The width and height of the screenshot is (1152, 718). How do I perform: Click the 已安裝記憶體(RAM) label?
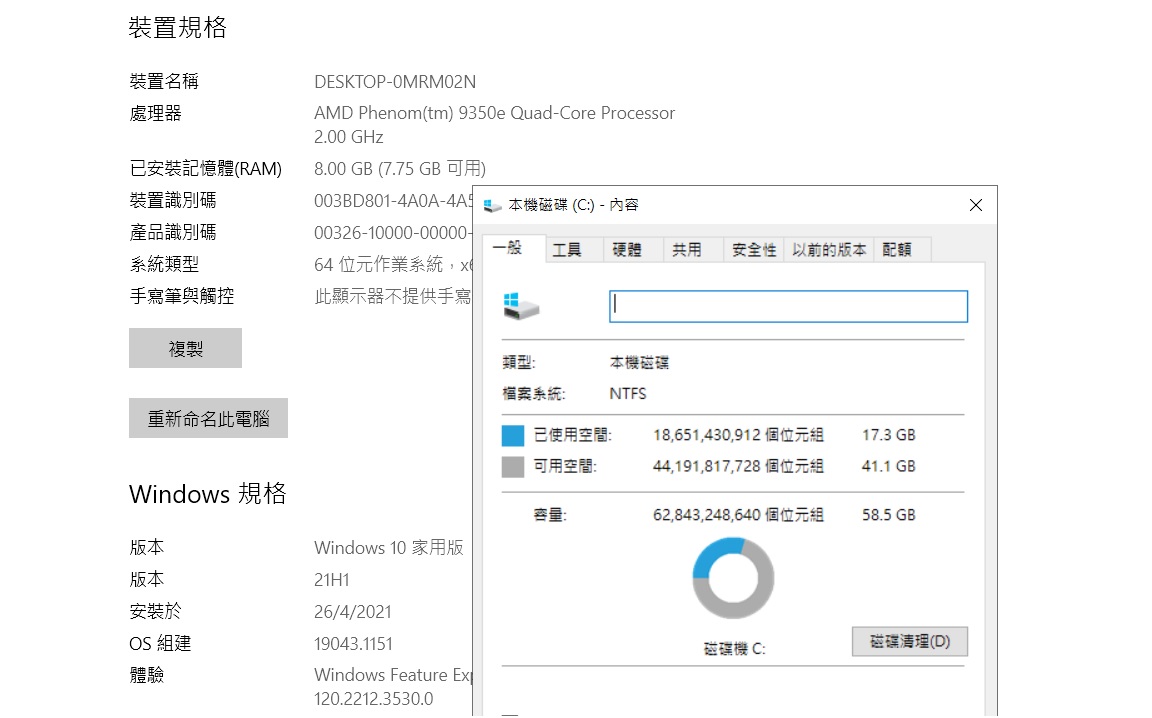[206, 169]
